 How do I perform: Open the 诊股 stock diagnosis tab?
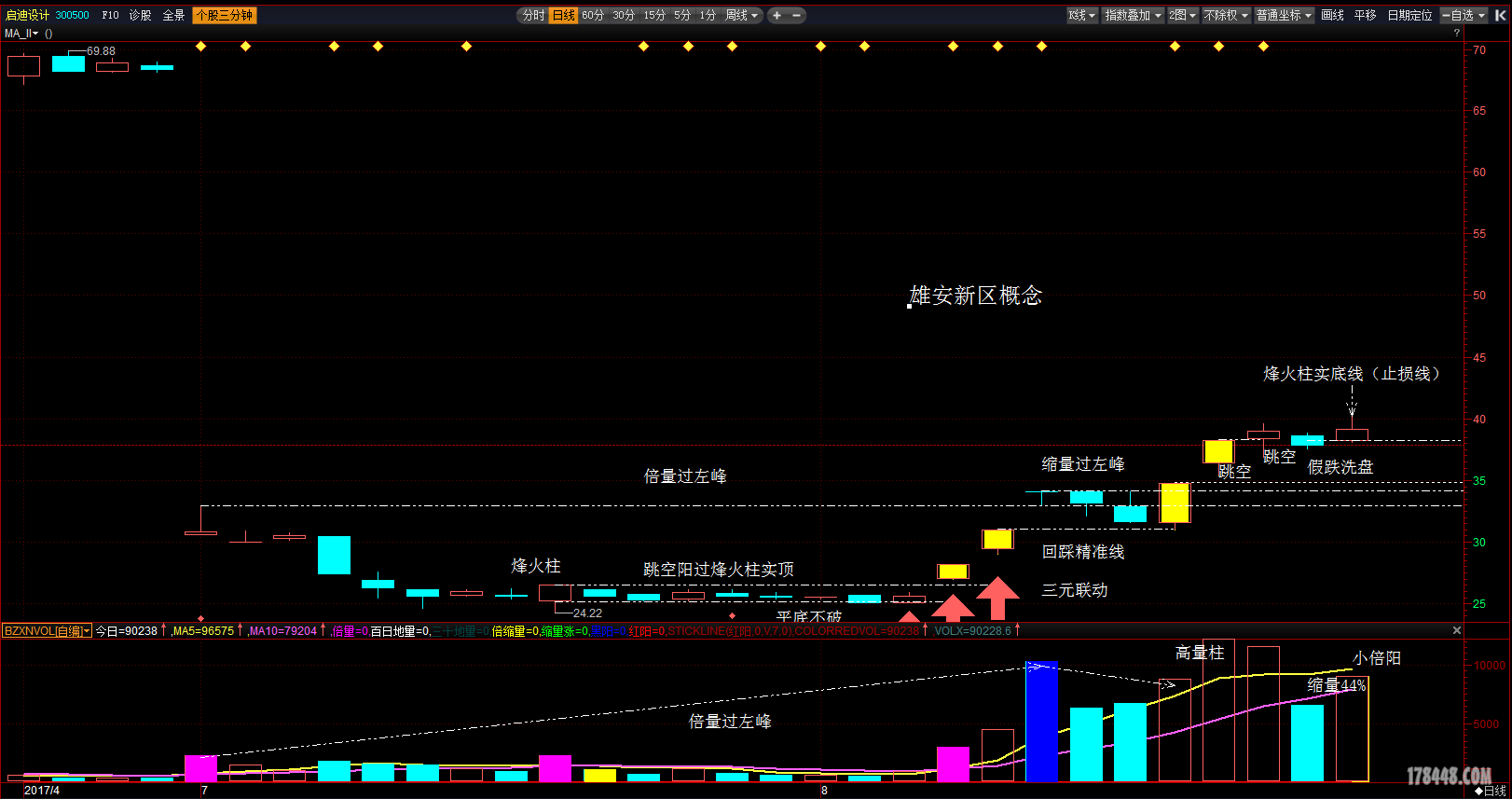(140, 15)
